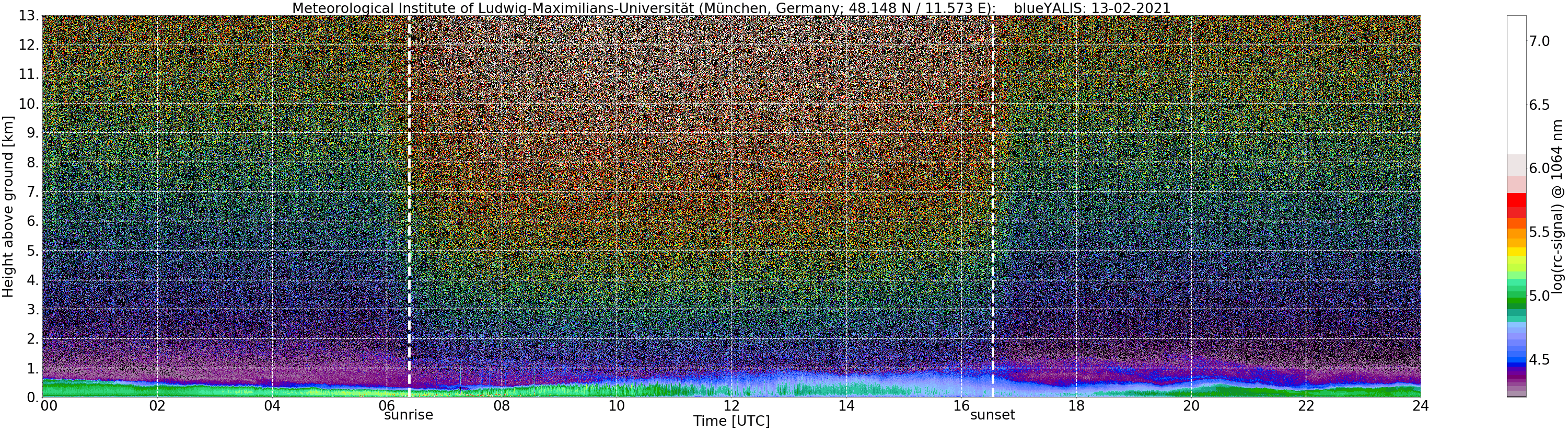Click the '7.' height axis tick label
Viewport: 1568px width, 431px height.
click(x=33, y=192)
